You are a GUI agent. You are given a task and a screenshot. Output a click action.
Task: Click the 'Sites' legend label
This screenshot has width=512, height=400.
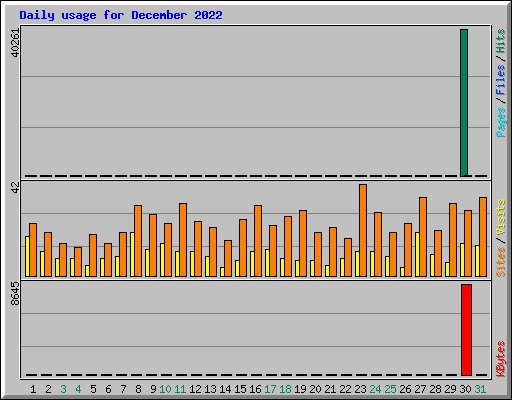coord(501,262)
